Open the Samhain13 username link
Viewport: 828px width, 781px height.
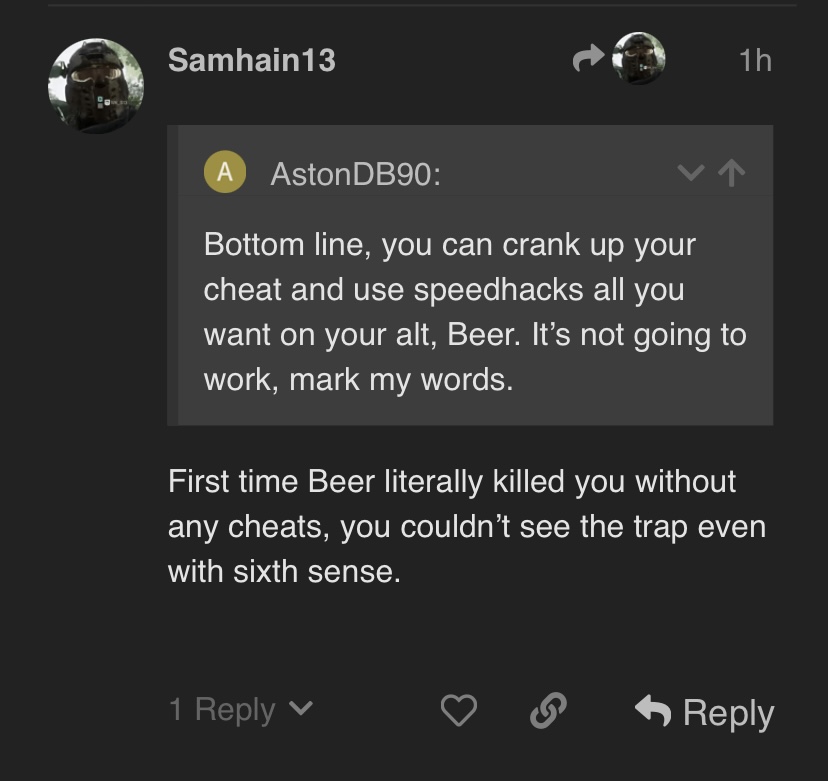pos(251,60)
